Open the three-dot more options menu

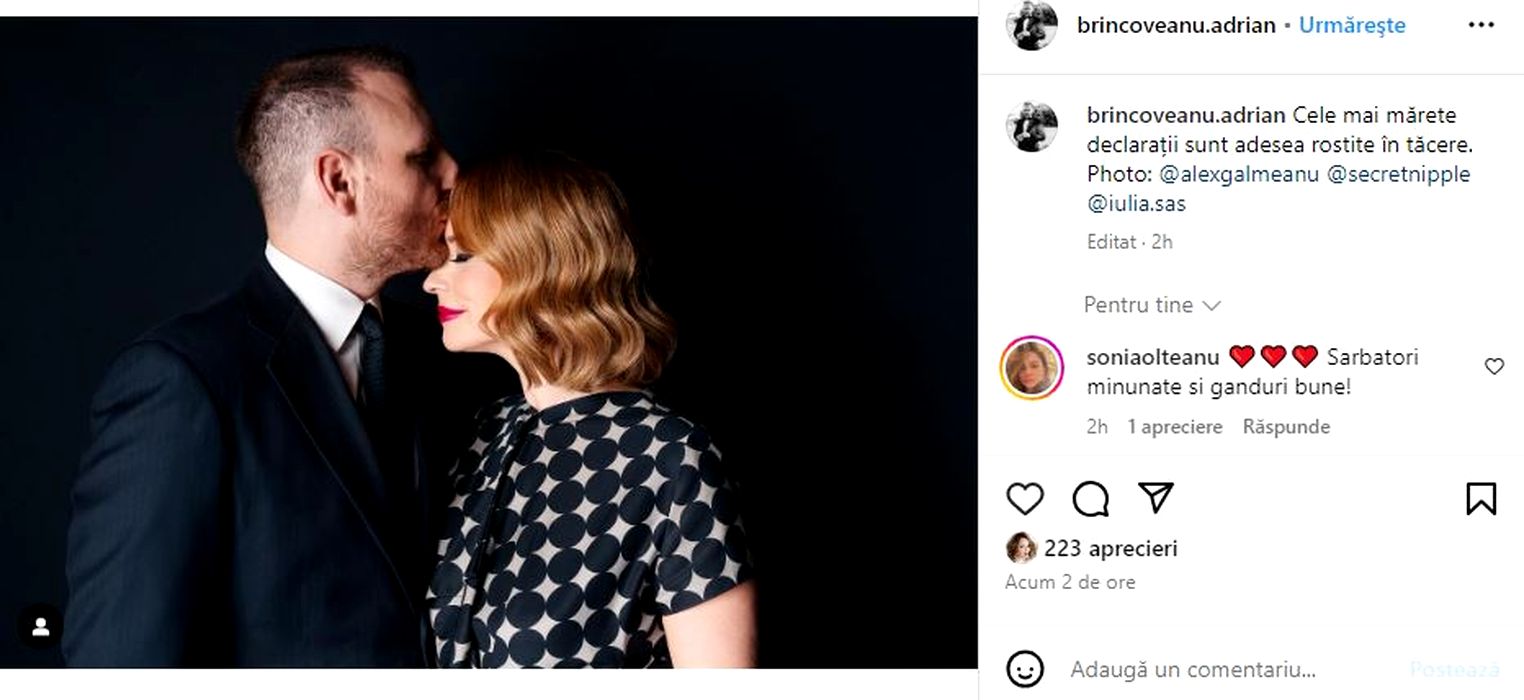pos(1480,25)
